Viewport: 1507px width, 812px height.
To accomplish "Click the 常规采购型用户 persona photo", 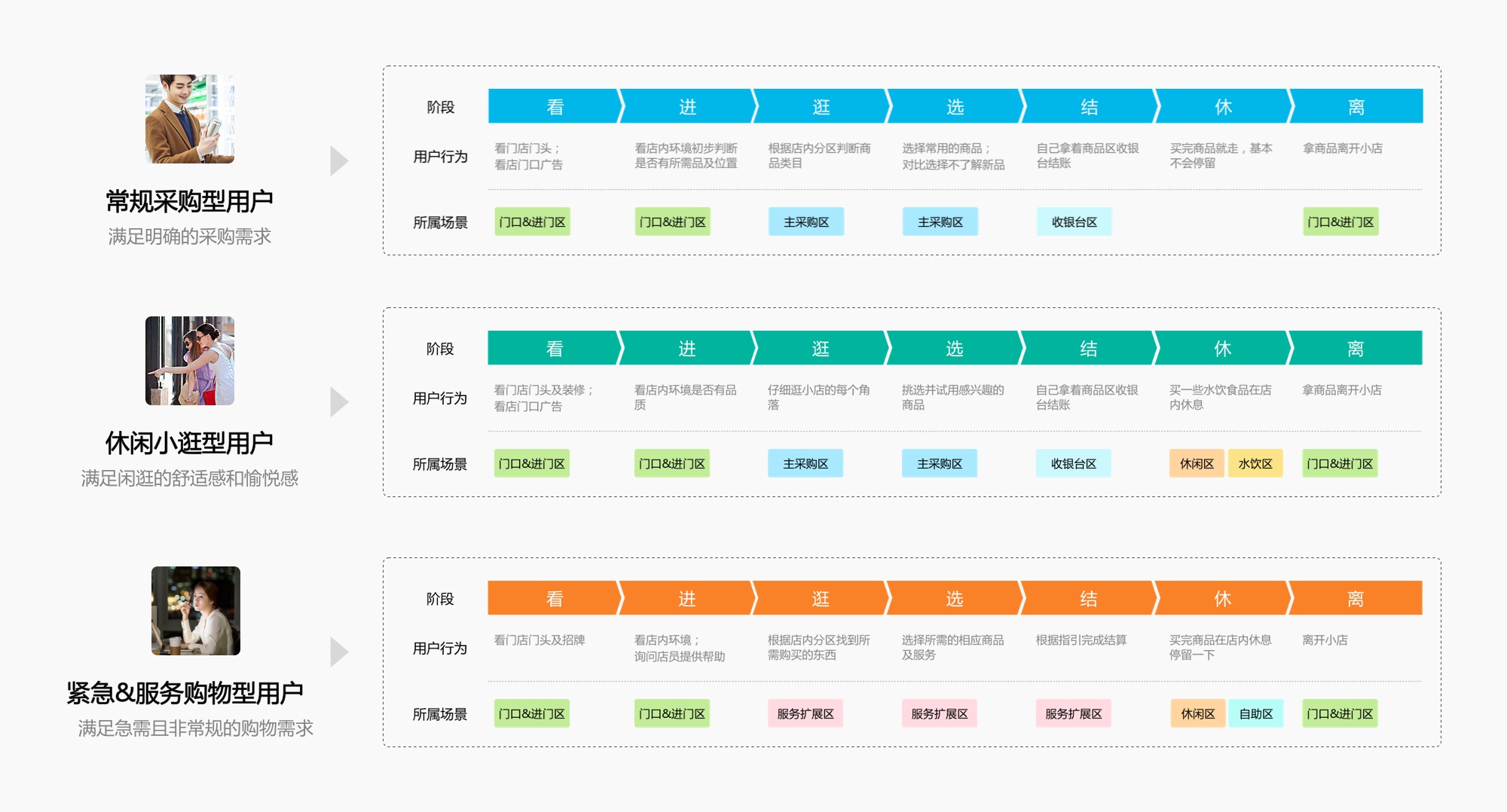I will pyautogui.click(x=190, y=119).
